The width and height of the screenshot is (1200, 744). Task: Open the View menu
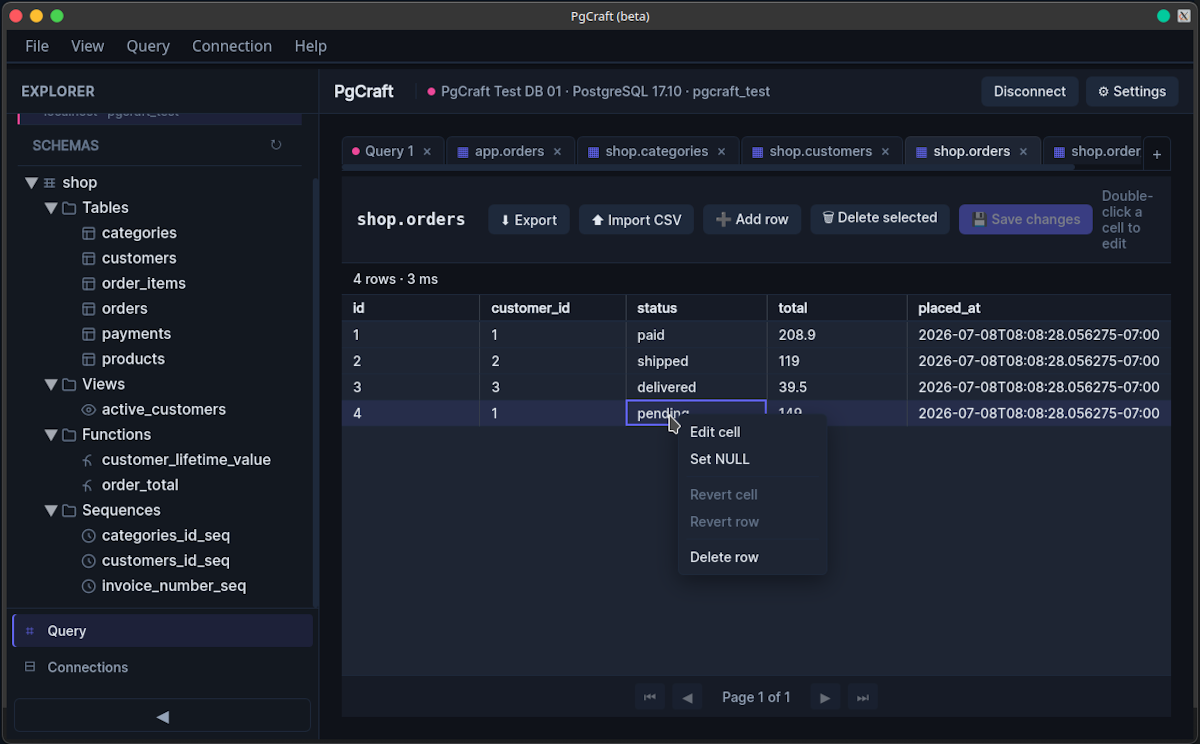pyautogui.click(x=88, y=46)
